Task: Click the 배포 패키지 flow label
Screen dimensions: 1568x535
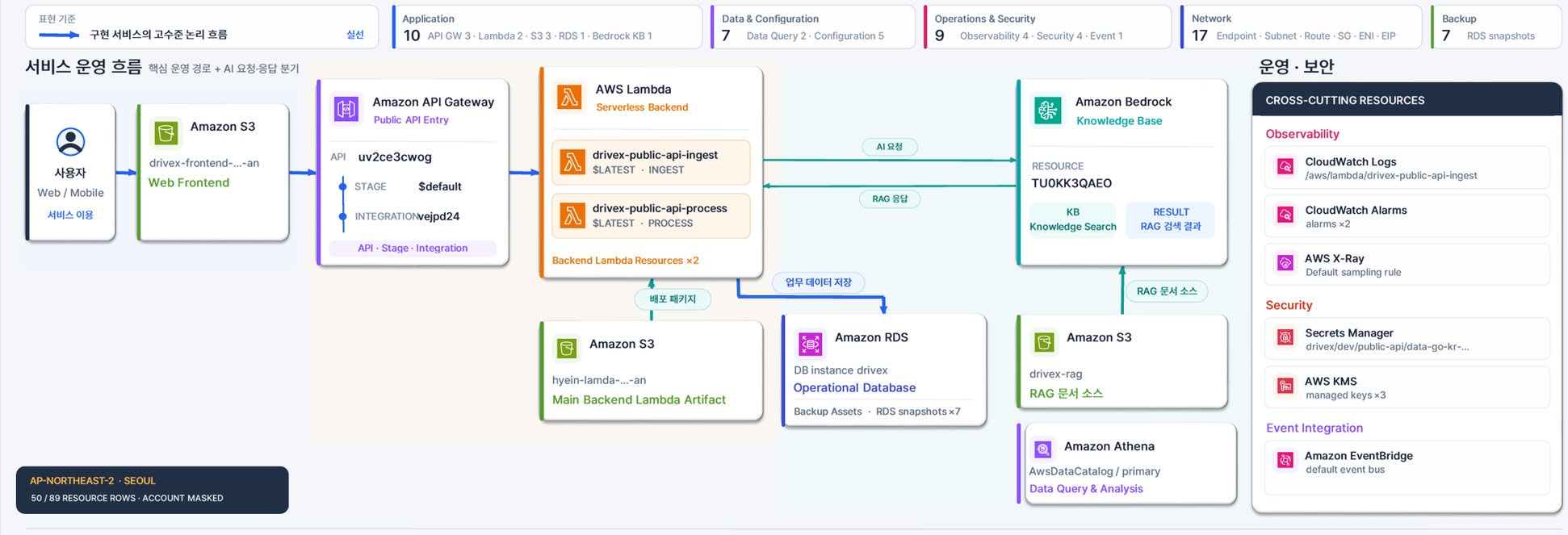Action: (673, 299)
